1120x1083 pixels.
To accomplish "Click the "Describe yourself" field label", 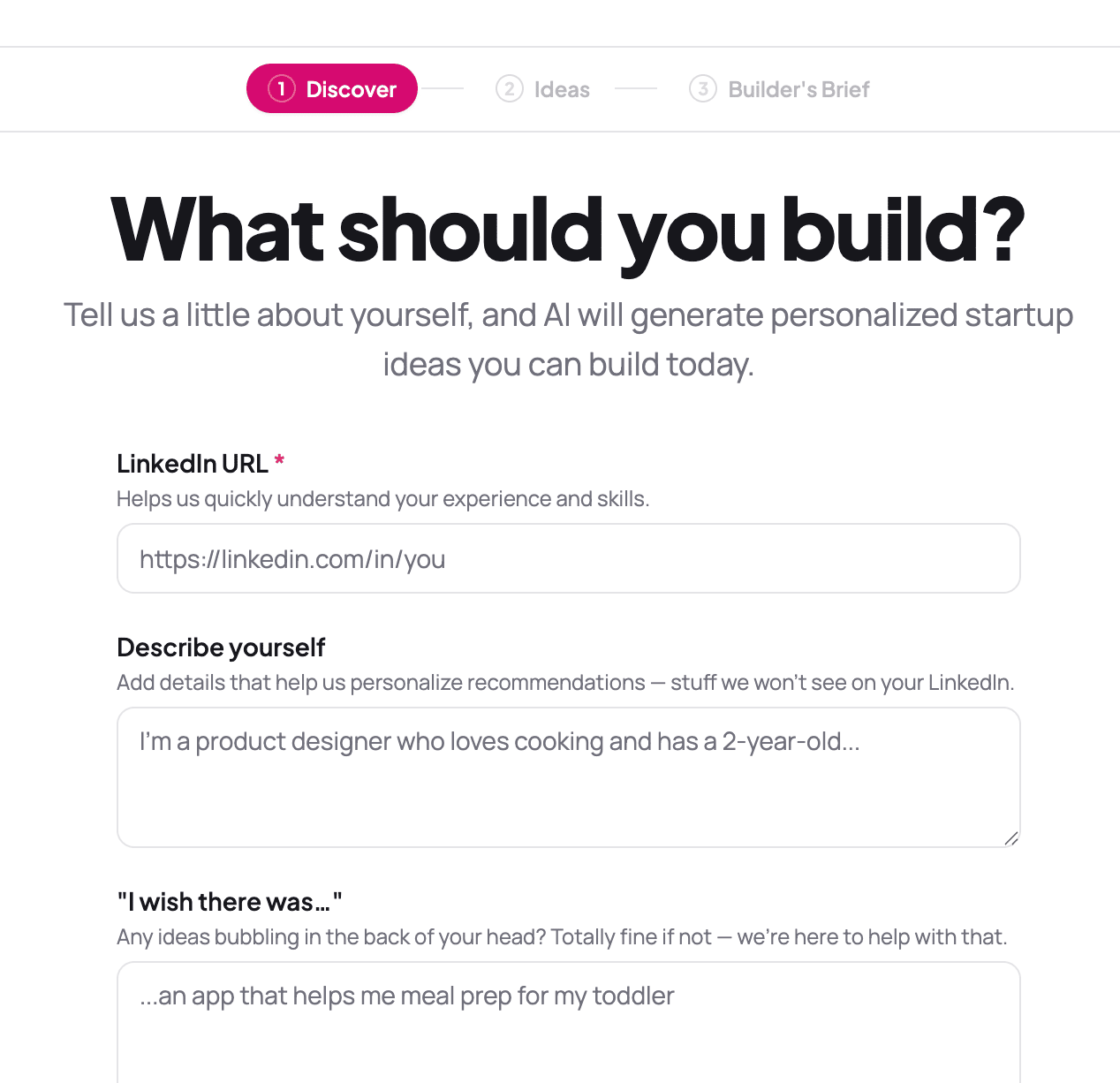I will coord(221,648).
